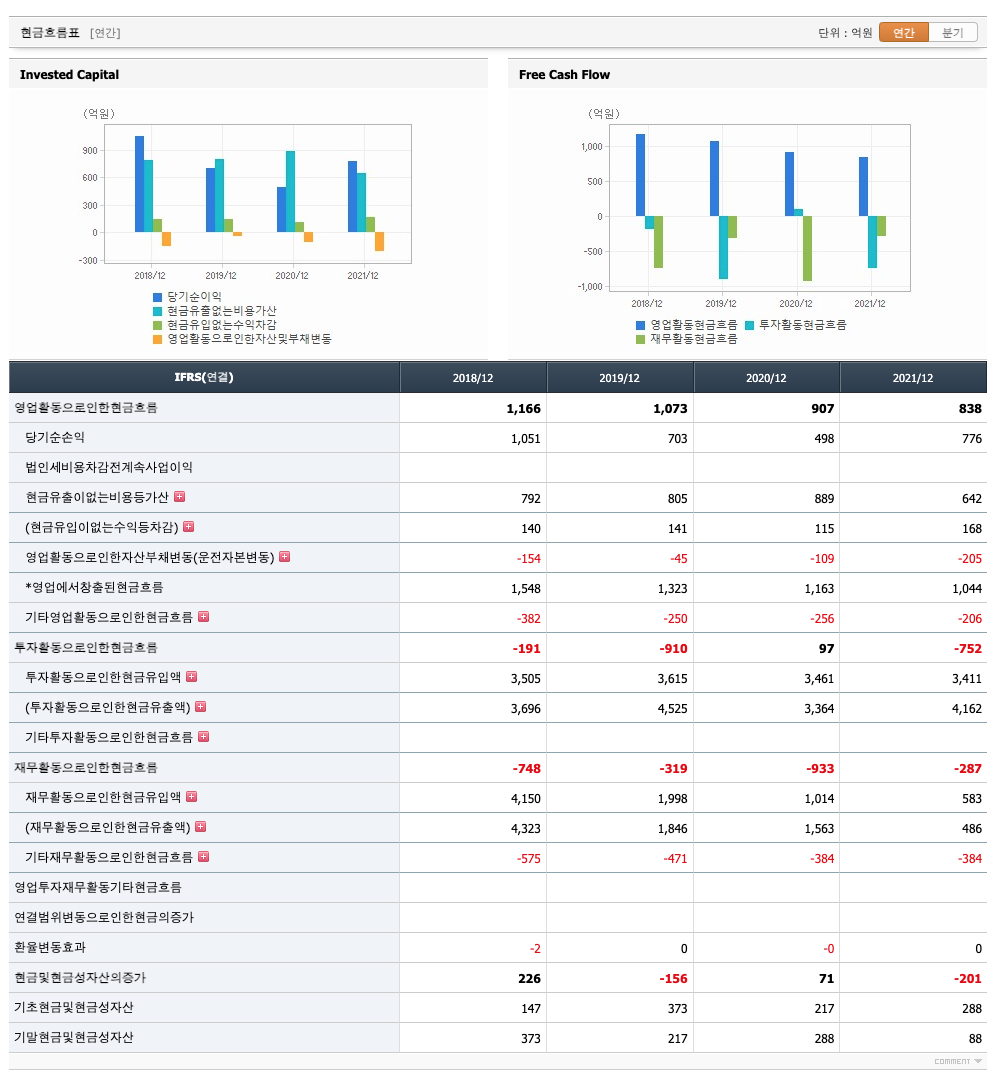This screenshot has height=1080, width=997.
Task: Click the Invested Capital chart title
Action: coord(69,74)
